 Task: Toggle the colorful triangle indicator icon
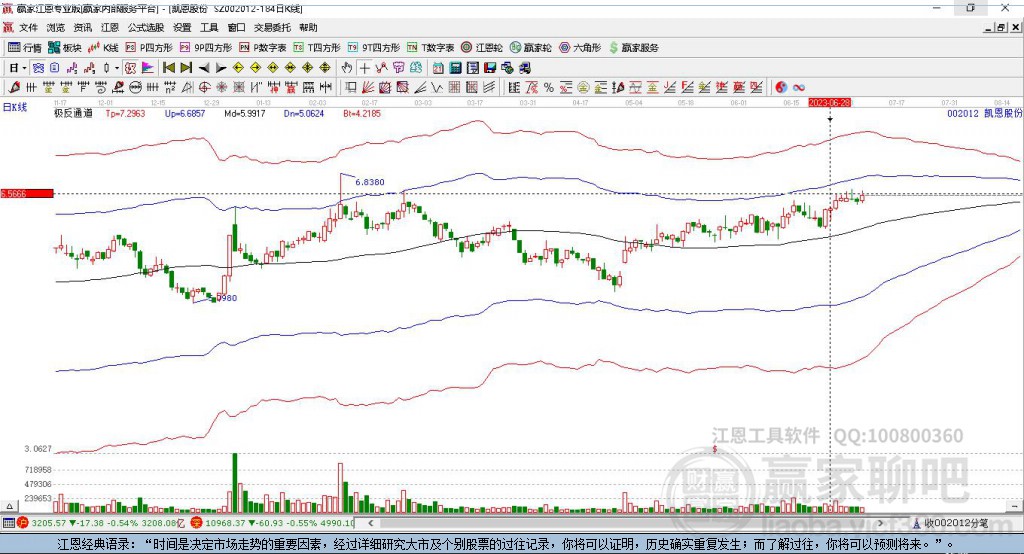(148, 68)
